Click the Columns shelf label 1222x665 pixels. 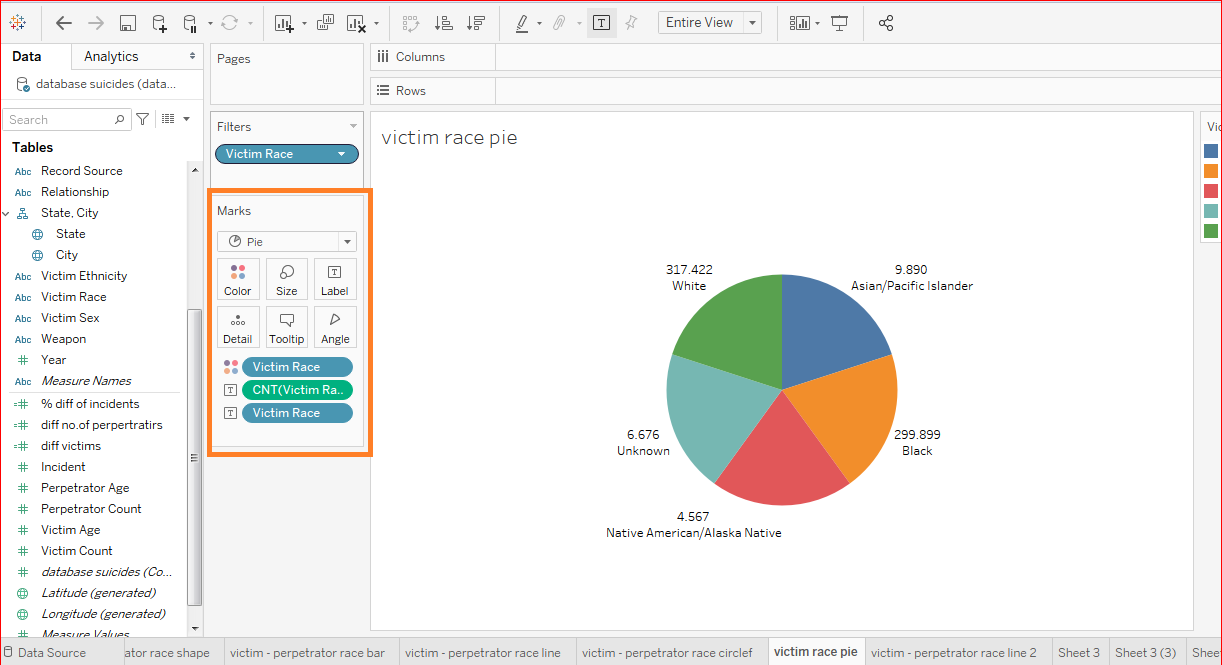[x=420, y=57]
